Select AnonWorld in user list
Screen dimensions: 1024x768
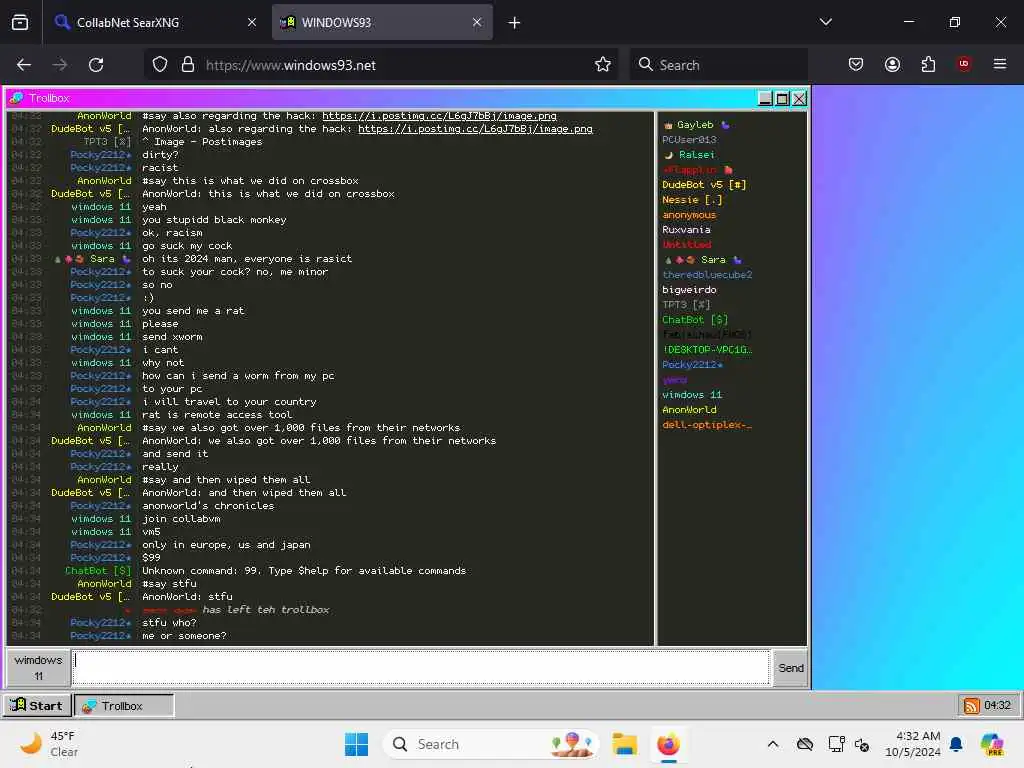click(689, 409)
